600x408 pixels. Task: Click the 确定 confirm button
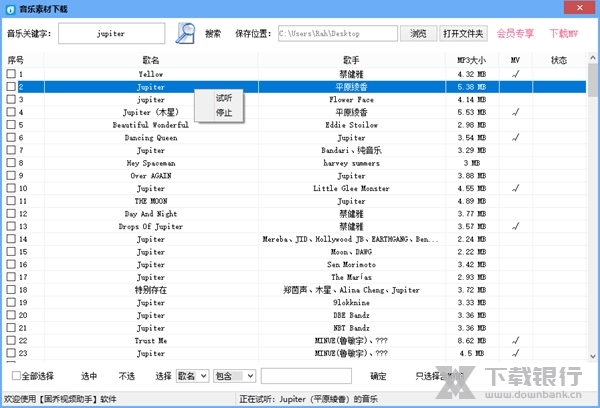(378, 376)
